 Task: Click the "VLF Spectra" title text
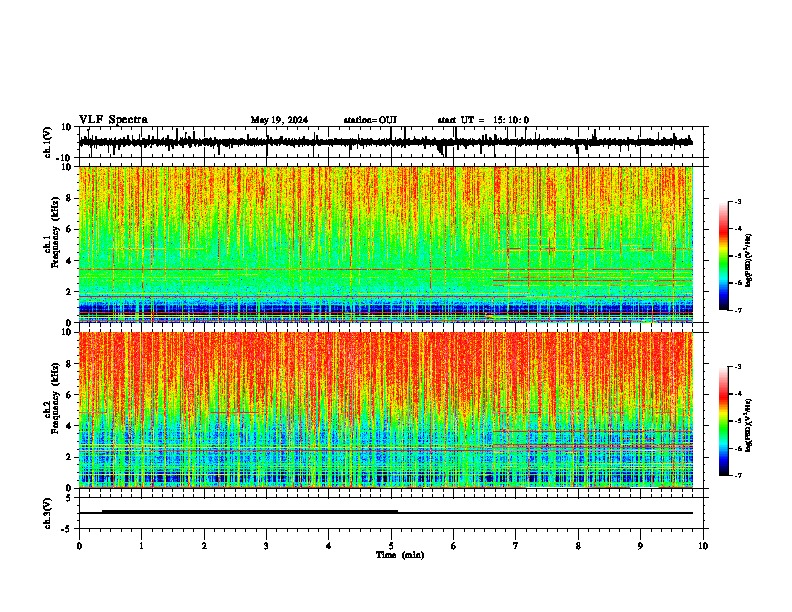[x=113, y=120]
